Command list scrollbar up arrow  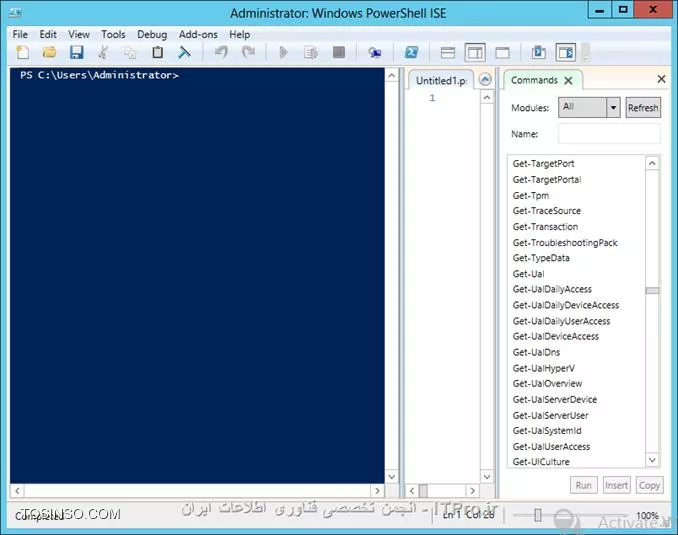[652, 163]
